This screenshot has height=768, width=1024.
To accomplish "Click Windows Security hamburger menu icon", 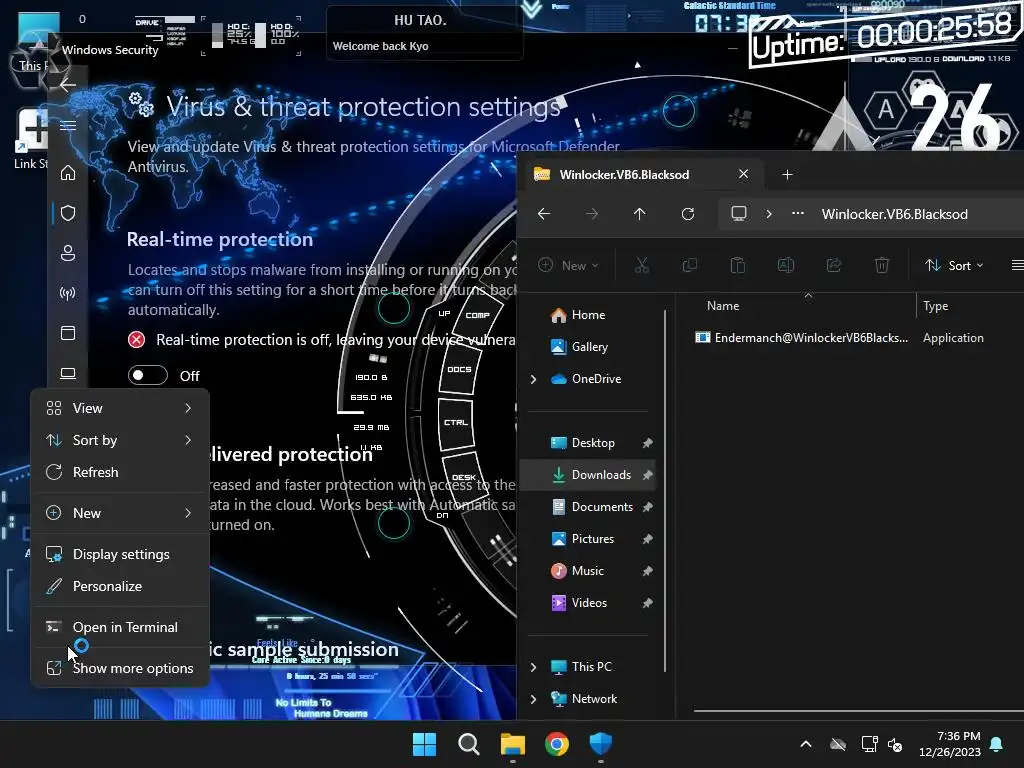I will coord(68,125).
